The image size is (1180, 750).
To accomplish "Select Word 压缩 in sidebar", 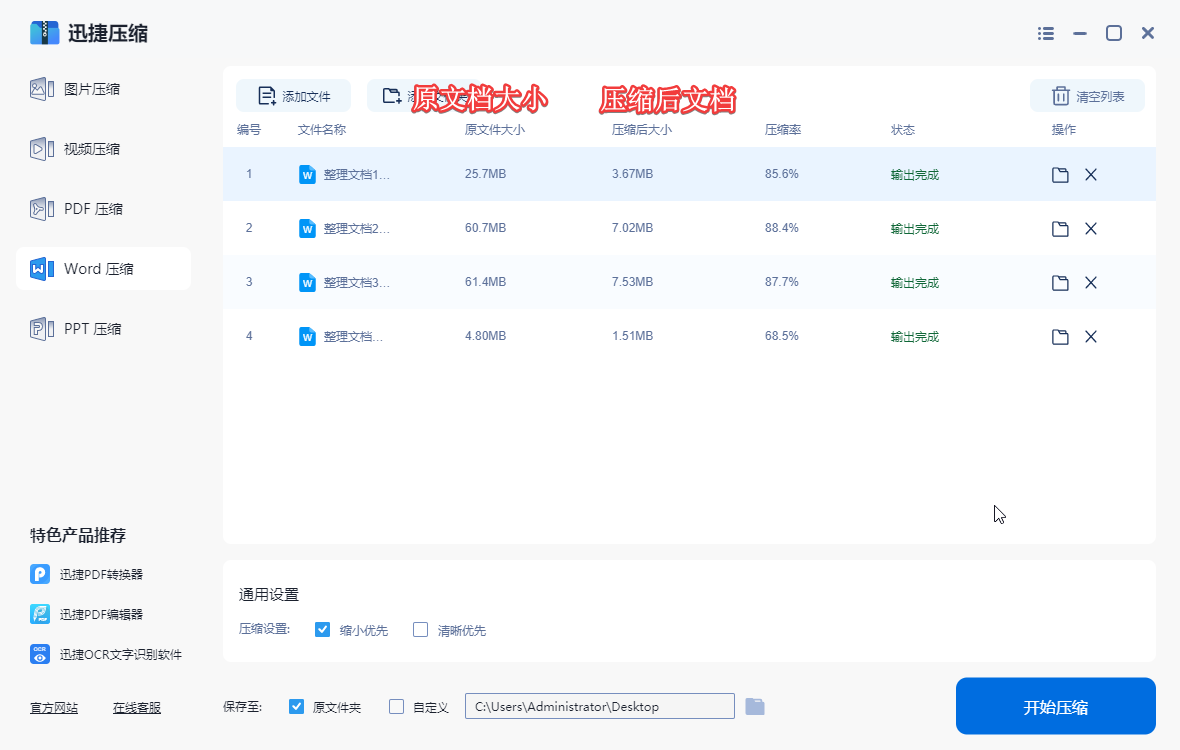I will [103, 269].
